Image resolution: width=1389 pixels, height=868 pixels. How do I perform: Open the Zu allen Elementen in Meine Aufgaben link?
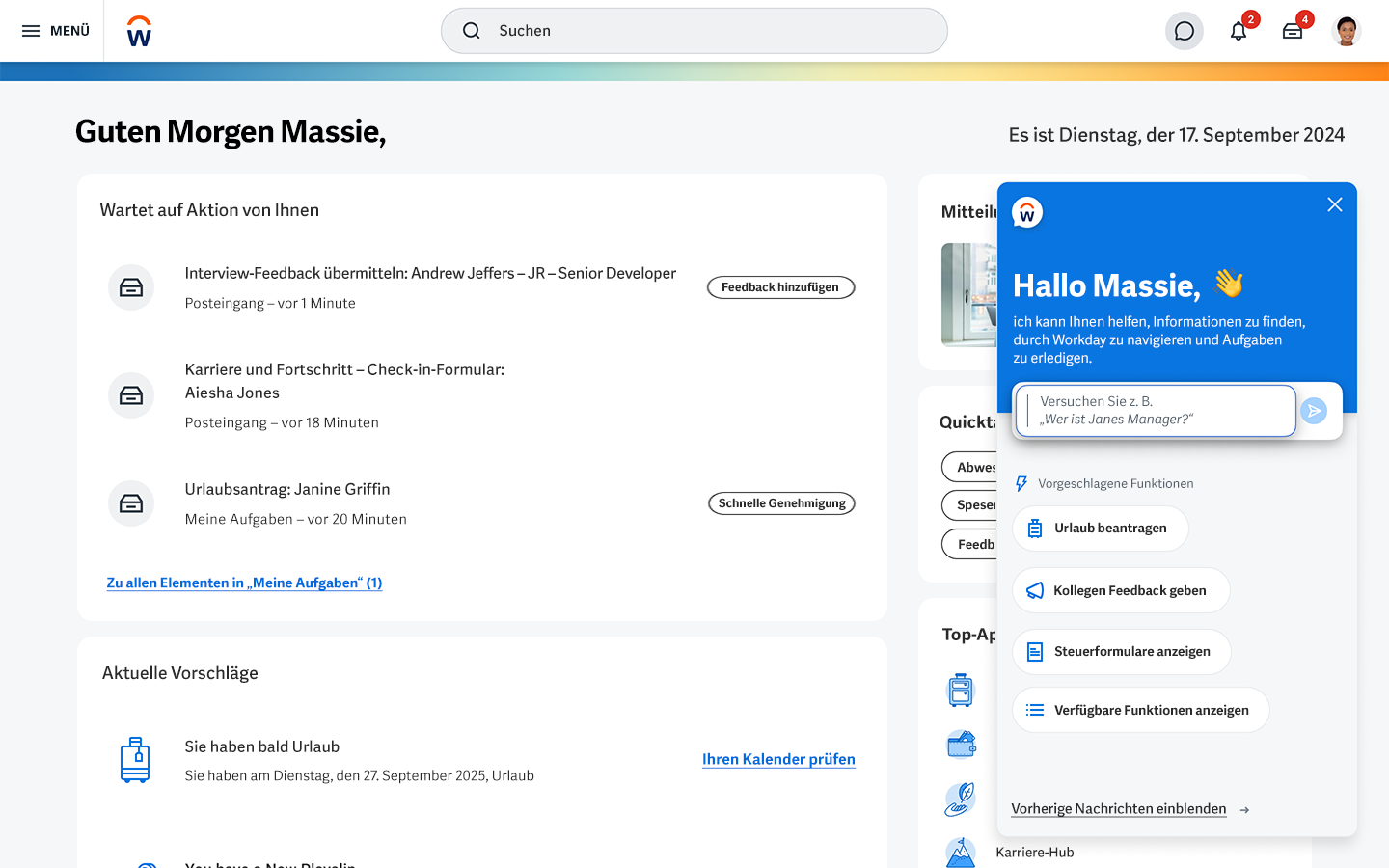coord(244,583)
